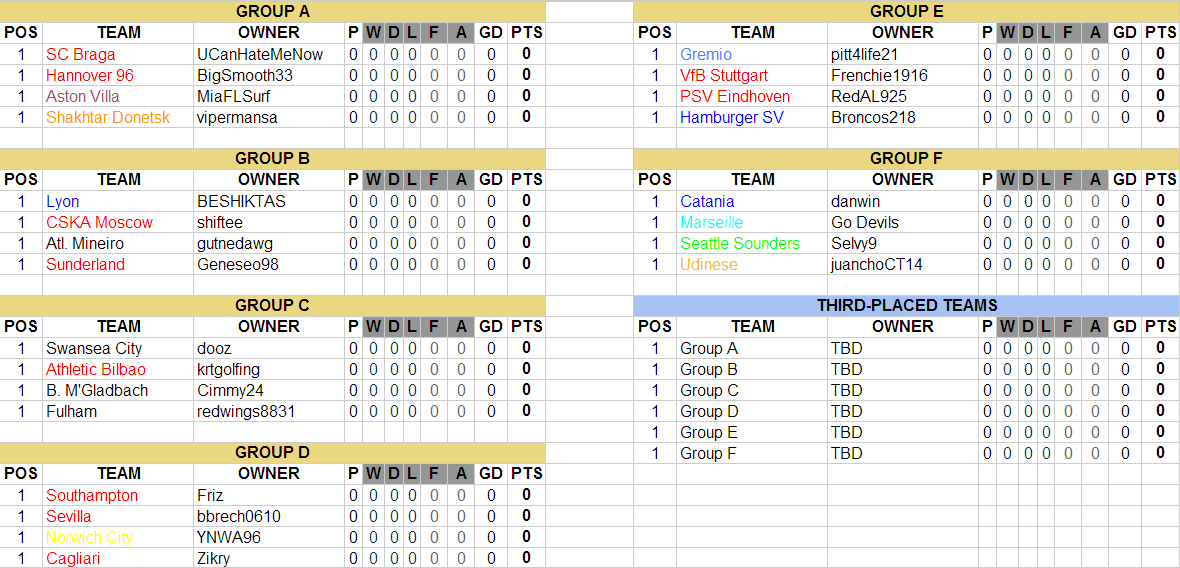Image resolution: width=1180 pixels, height=568 pixels.
Task: Click owner cell BESHIKTAS
Action: coord(242,201)
